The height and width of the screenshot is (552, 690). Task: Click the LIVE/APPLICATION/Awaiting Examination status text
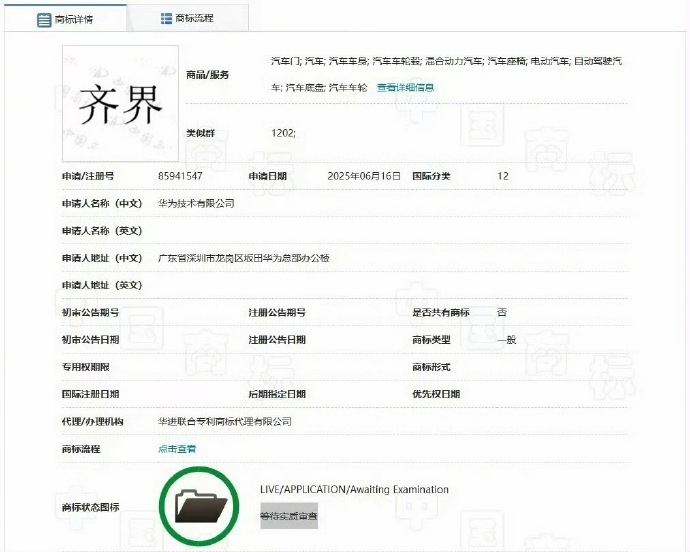354,489
